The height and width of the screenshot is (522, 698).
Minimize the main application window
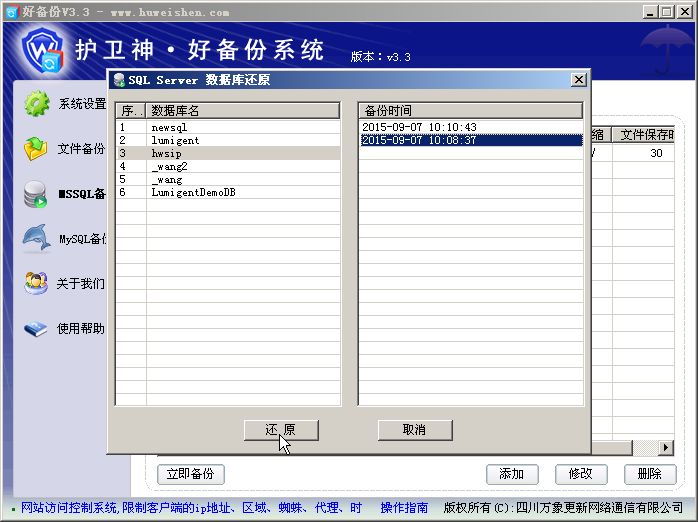(x=650, y=12)
